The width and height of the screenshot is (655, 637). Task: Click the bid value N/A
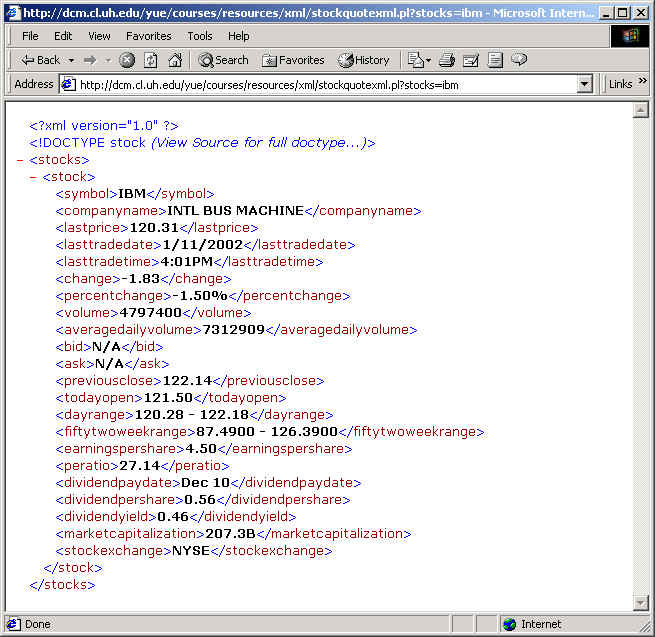click(106, 347)
